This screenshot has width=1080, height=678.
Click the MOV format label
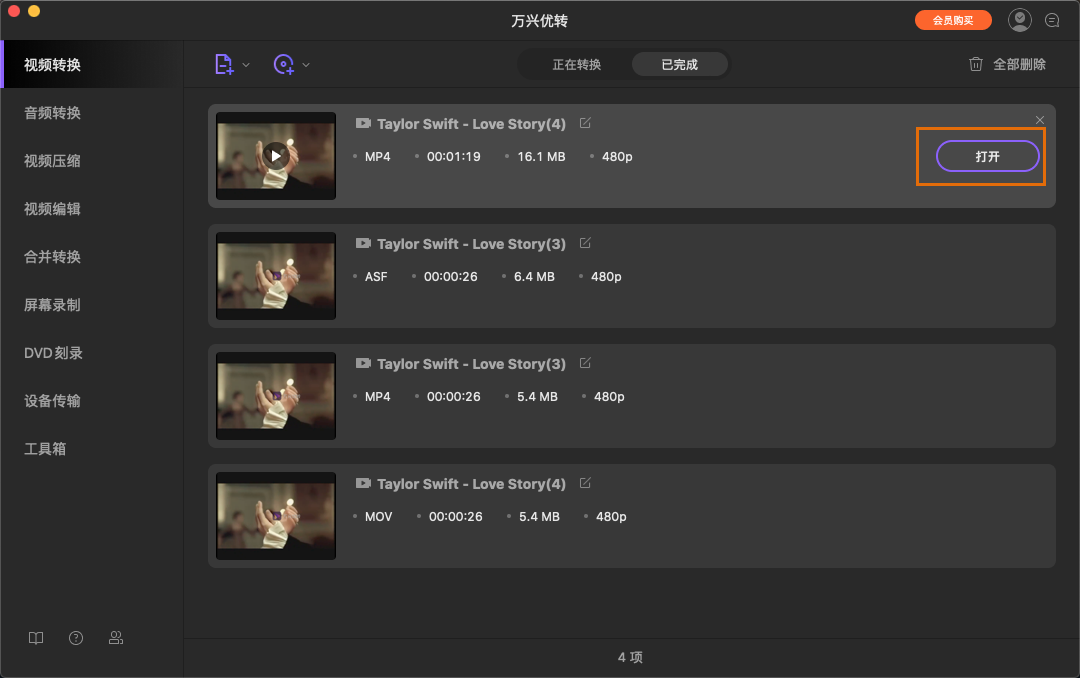(x=378, y=516)
